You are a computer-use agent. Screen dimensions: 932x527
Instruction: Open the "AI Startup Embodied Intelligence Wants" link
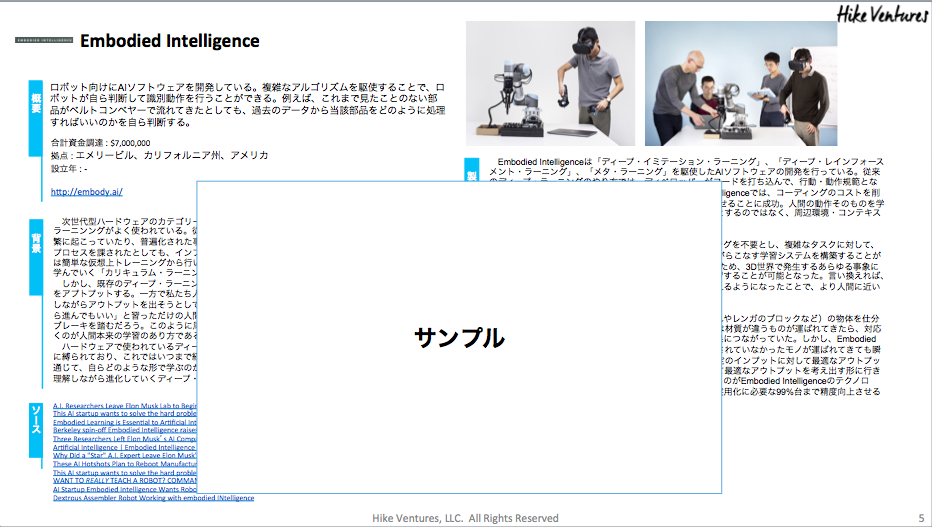tap(125, 490)
